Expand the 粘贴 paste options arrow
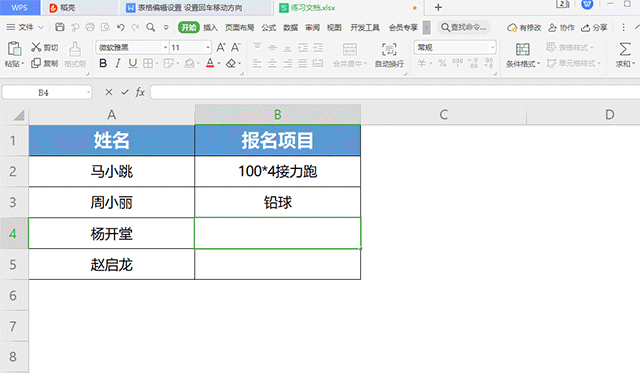The image size is (640, 373). [22, 64]
